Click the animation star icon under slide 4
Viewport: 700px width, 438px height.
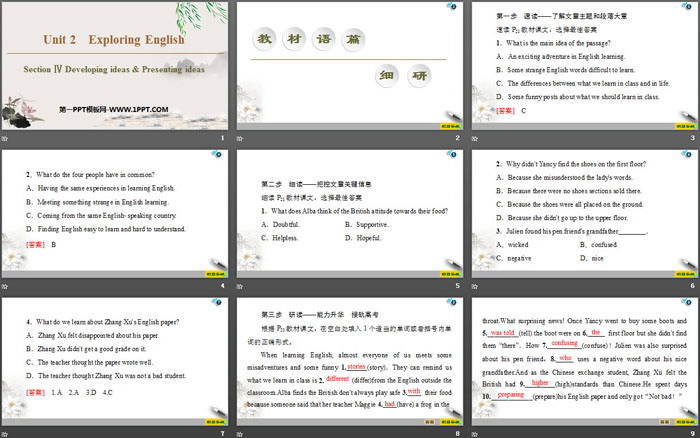(x=5, y=286)
